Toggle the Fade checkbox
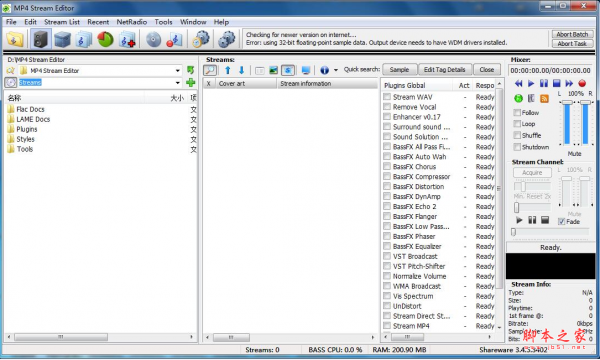600x360 pixels. tap(561, 222)
